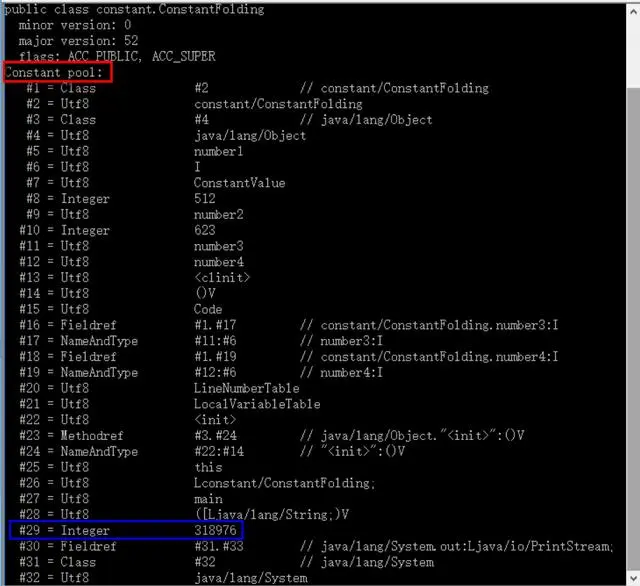This screenshot has height=586, width=640.
Task: Click the Integer value '623'
Action: pyautogui.click(x=204, y=230)
